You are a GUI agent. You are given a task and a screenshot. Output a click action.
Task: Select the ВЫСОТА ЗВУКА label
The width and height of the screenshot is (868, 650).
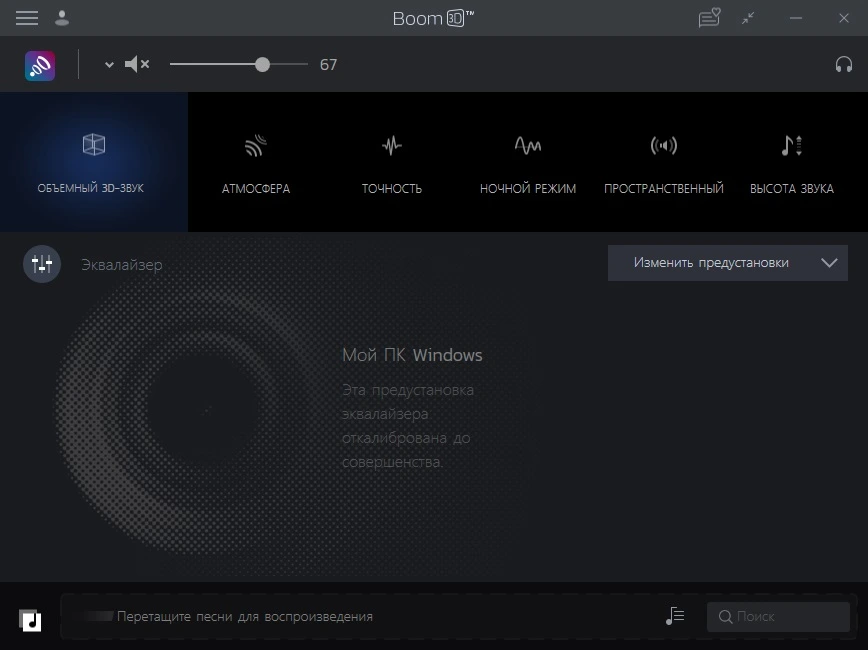coord(792,189)
